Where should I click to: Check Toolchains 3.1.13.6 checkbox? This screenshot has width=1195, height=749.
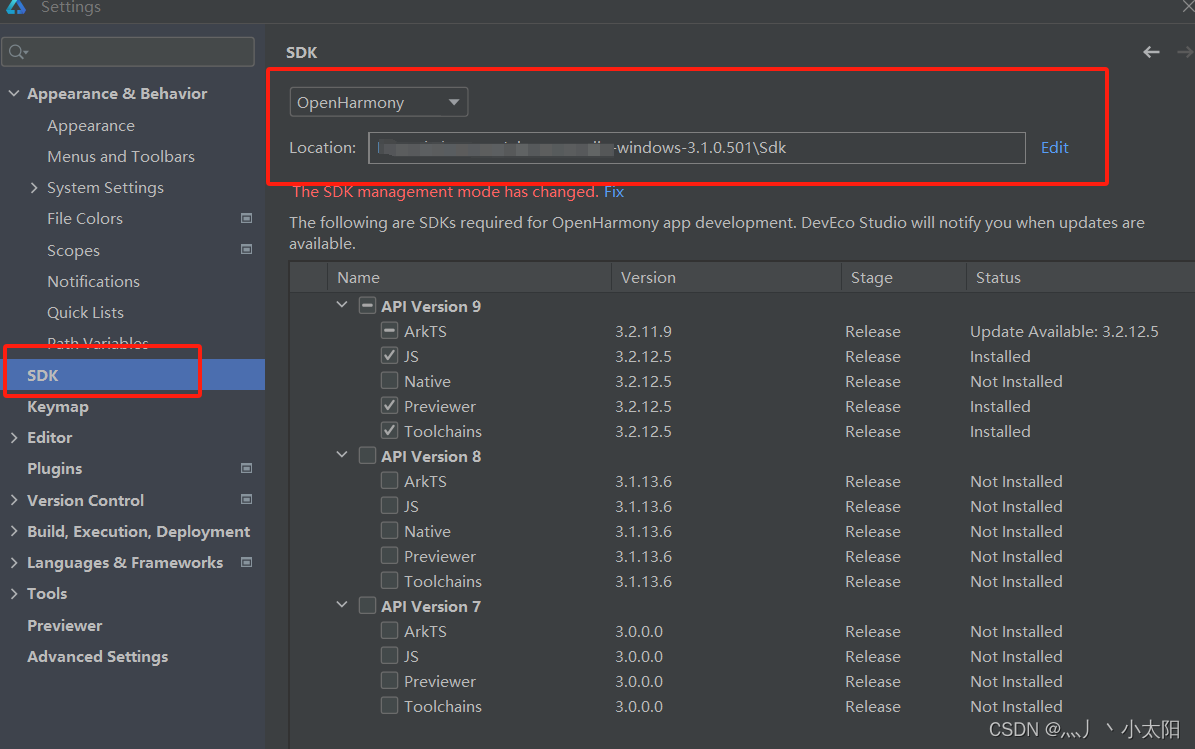(x=389, y=581)
